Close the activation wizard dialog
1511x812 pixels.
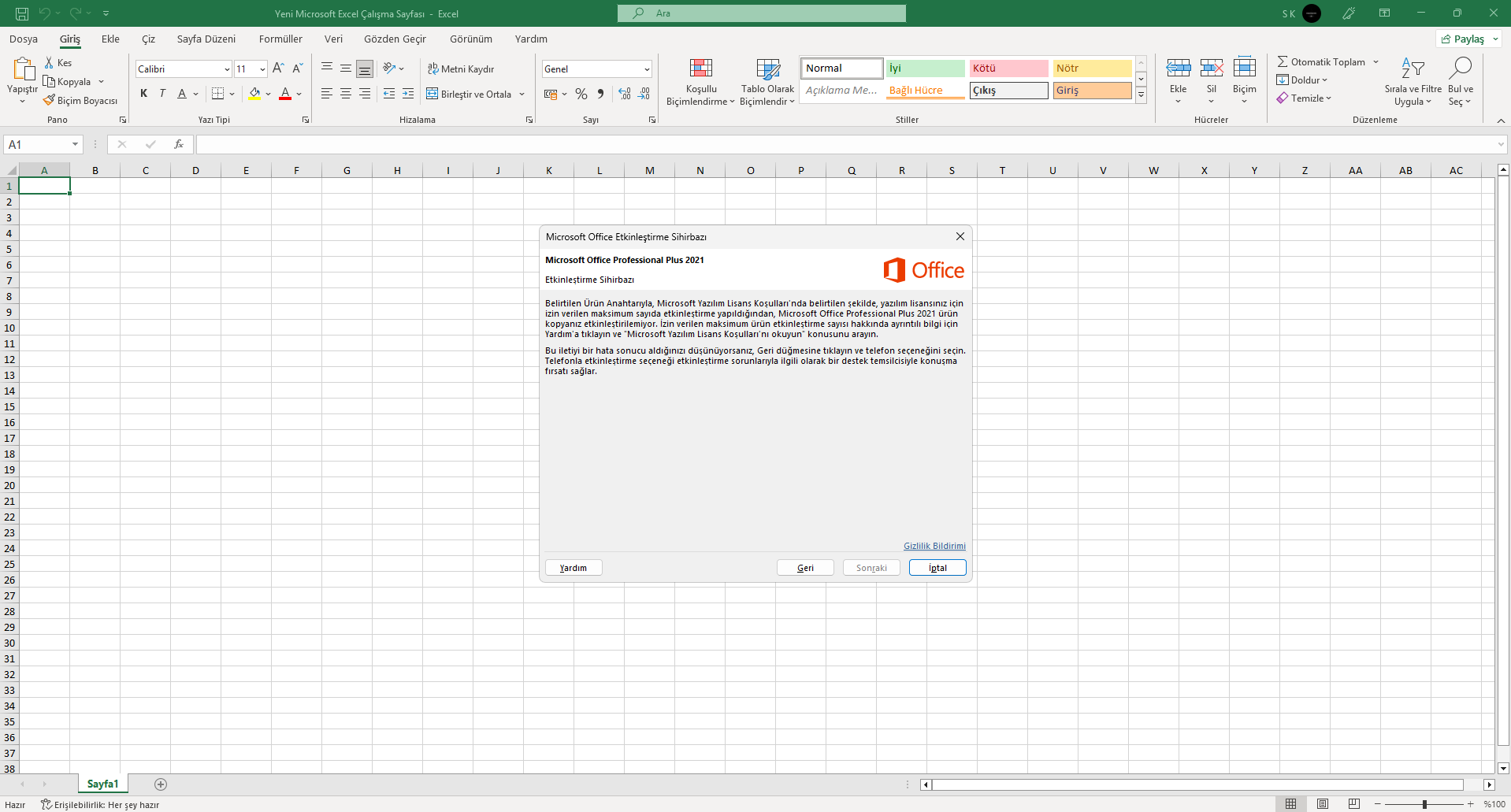[x=960, y=236]
